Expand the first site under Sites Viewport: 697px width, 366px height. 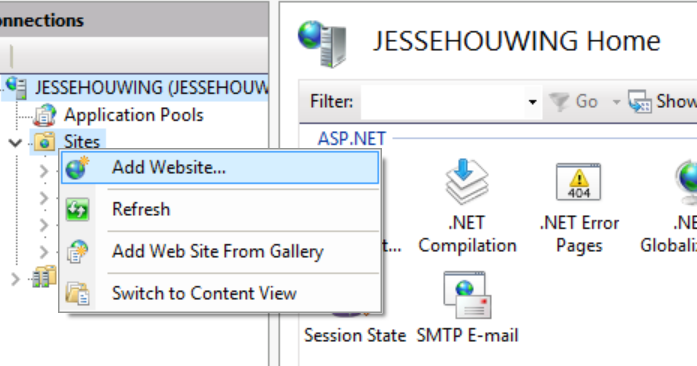coord(44,171)
